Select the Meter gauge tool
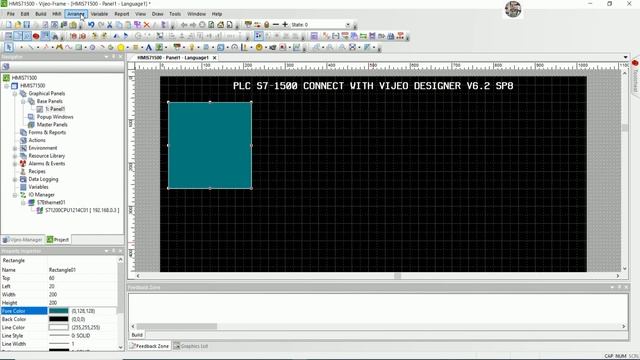The height and width of the screenshot is (360, 640). 235,47
